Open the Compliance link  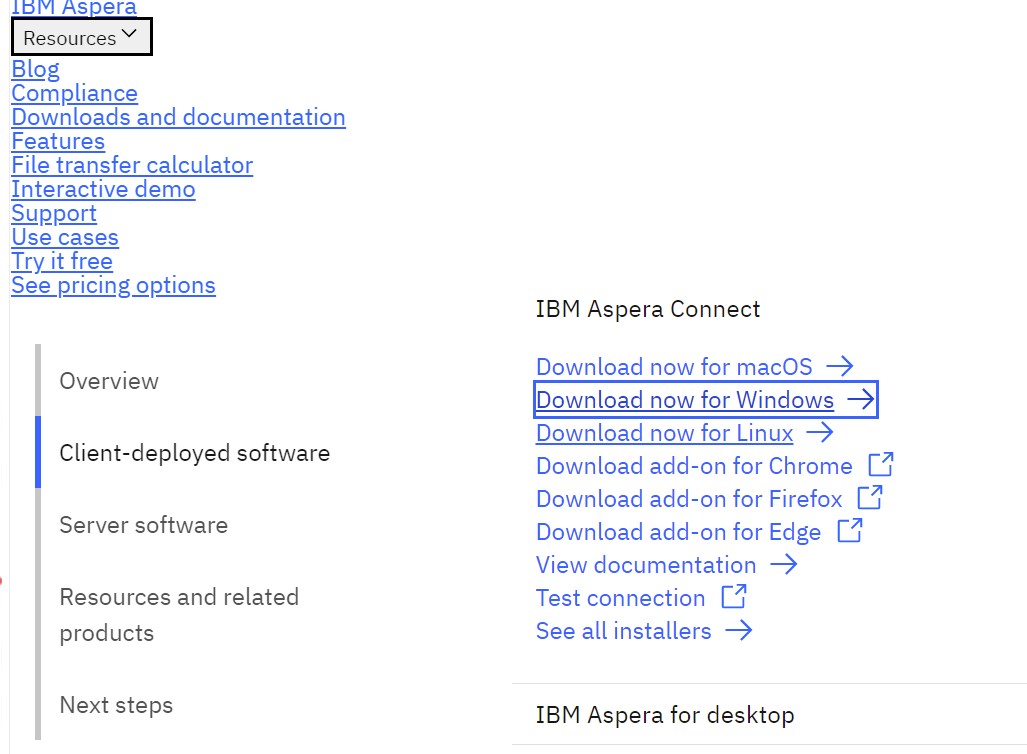tap(75, 93)
